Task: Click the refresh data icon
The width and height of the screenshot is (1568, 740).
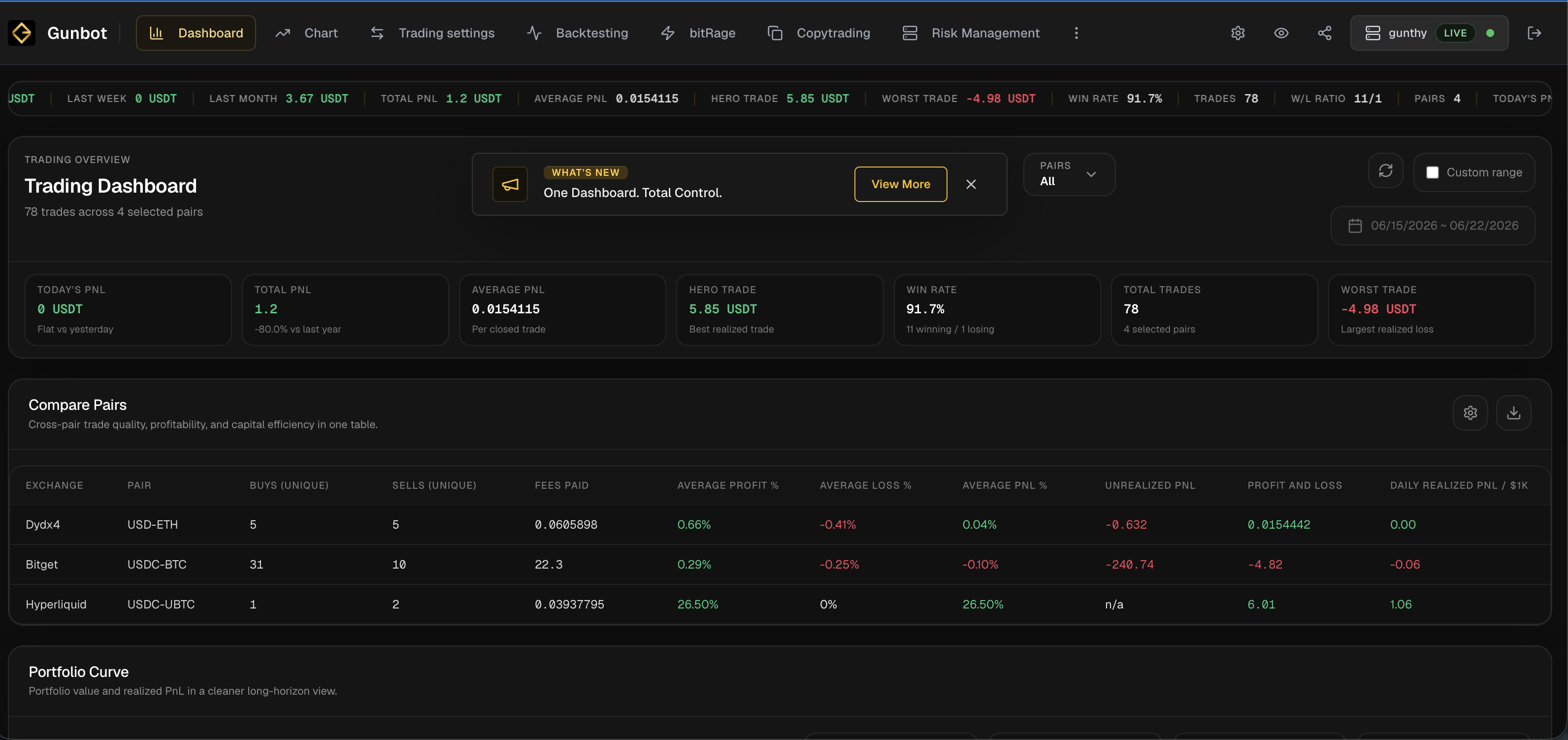Action: click(1385, 170)
